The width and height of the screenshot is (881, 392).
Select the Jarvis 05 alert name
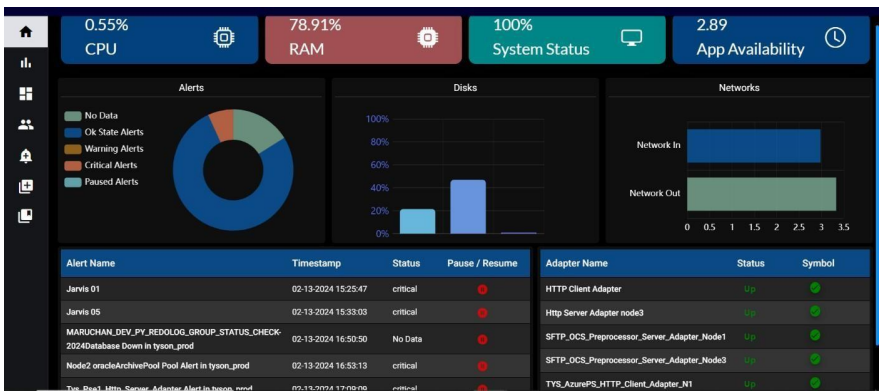(x=83, y=312)
